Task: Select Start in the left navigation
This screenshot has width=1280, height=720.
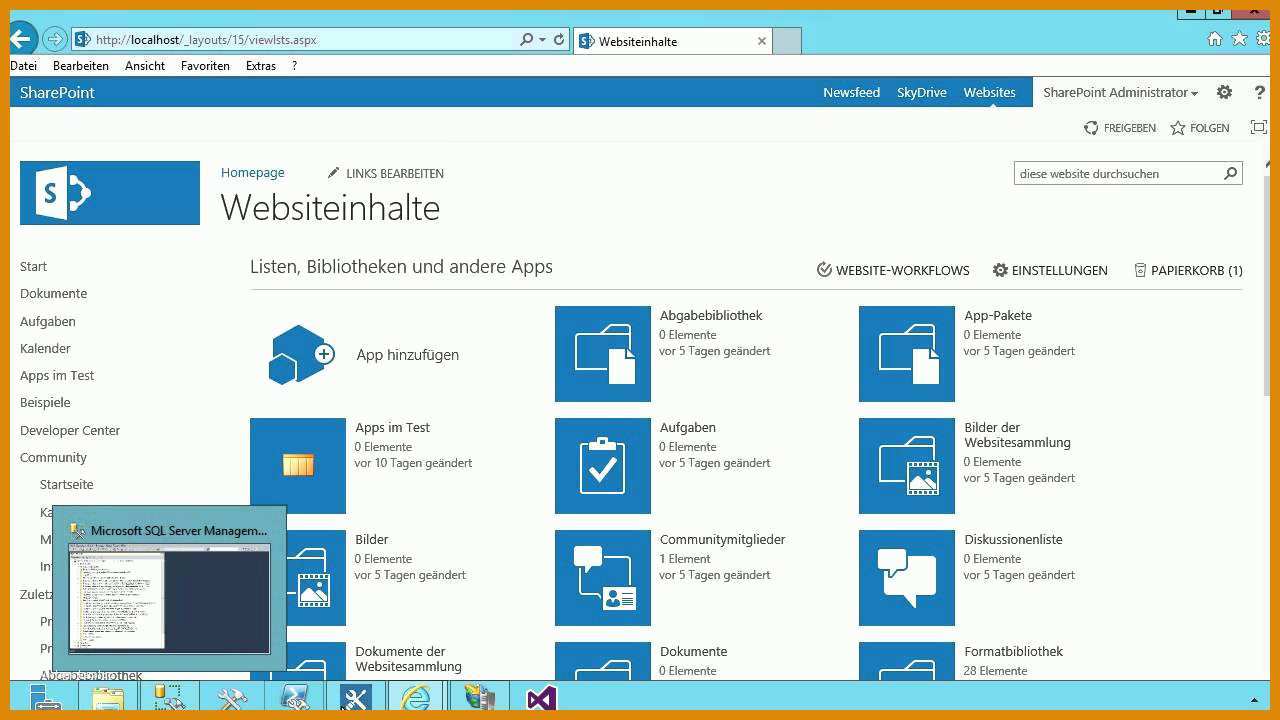Action: pos(33,266)
